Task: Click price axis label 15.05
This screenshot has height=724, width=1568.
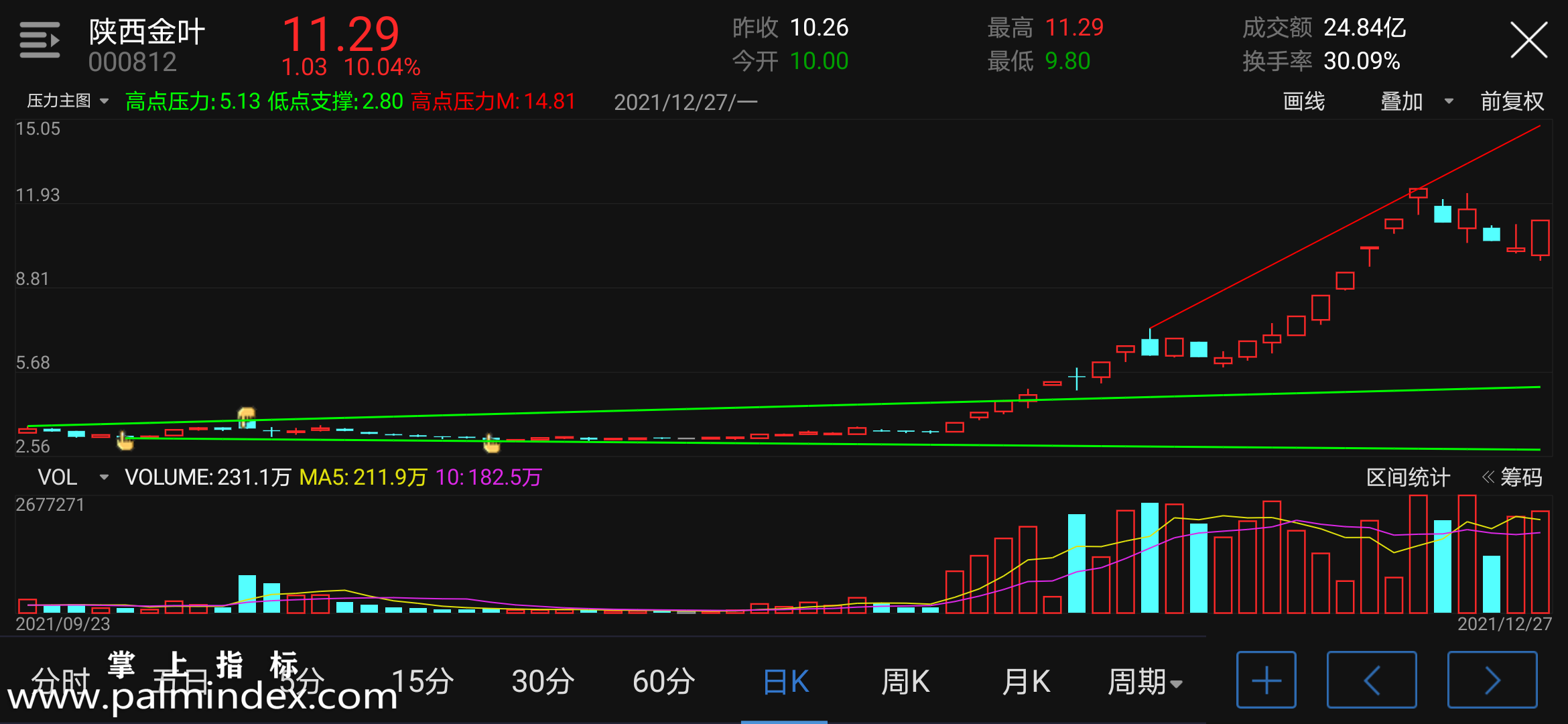Action: tap(38, 129)
